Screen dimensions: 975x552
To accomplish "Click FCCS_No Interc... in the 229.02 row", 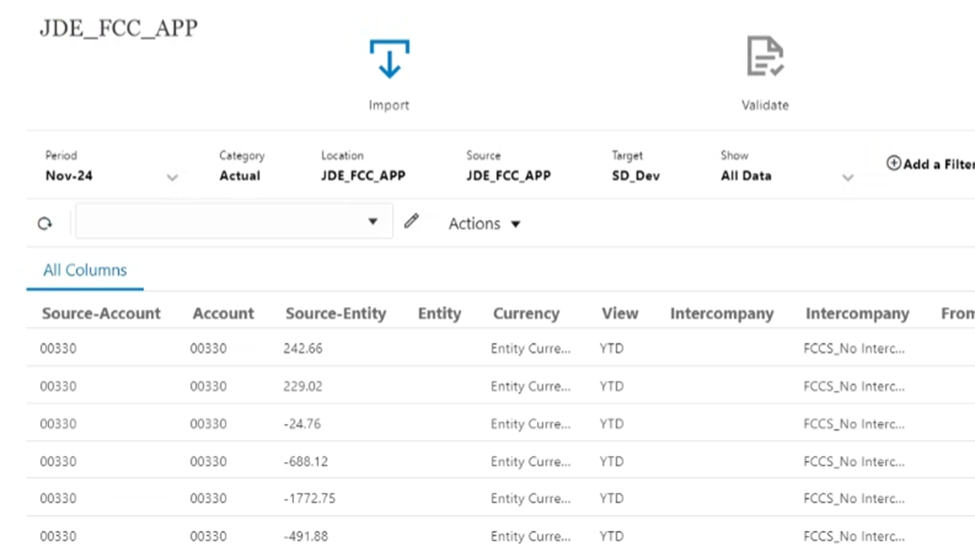I will tap(854, 386).
